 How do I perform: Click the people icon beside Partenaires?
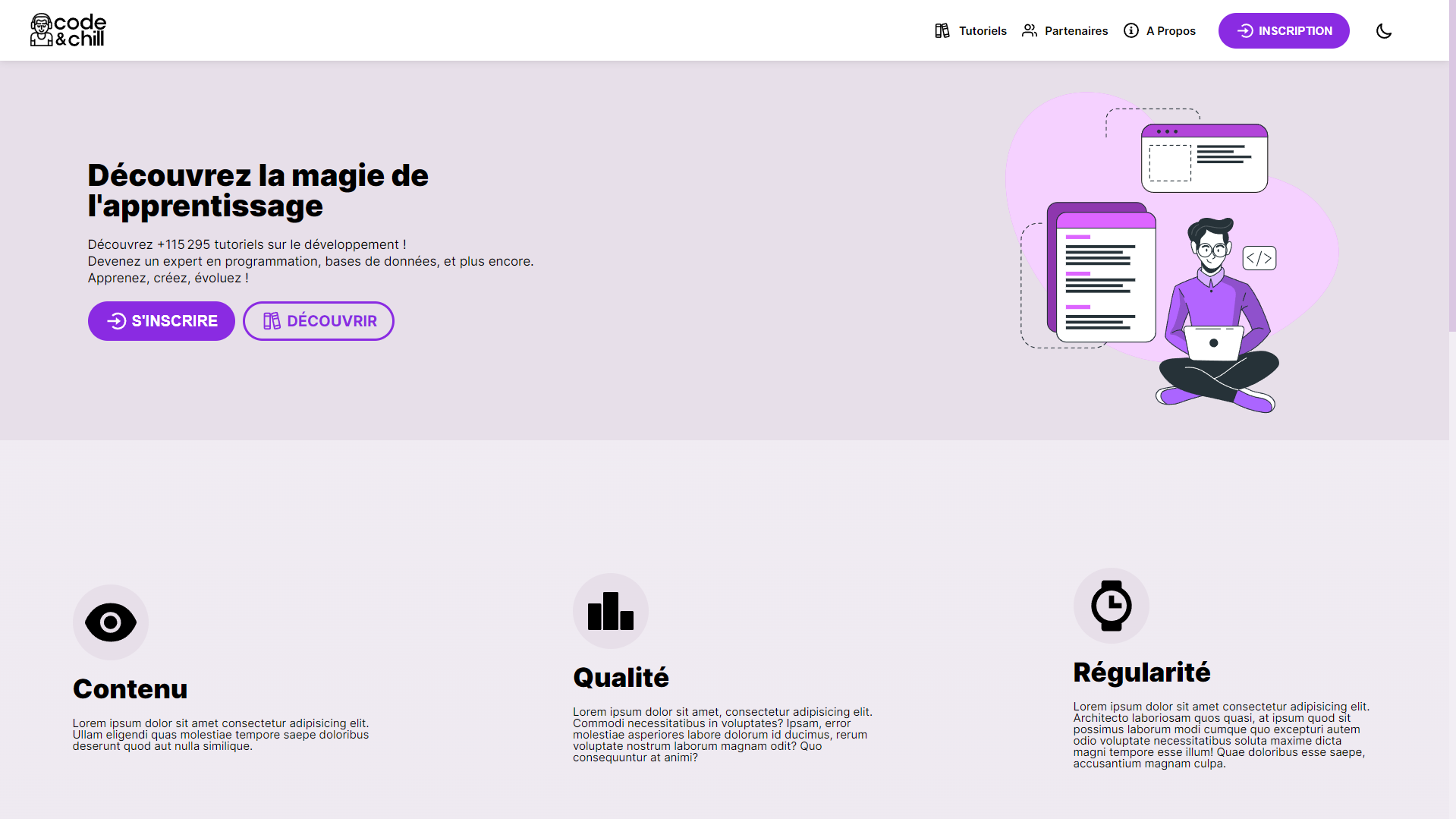(x=1030, y=30)
